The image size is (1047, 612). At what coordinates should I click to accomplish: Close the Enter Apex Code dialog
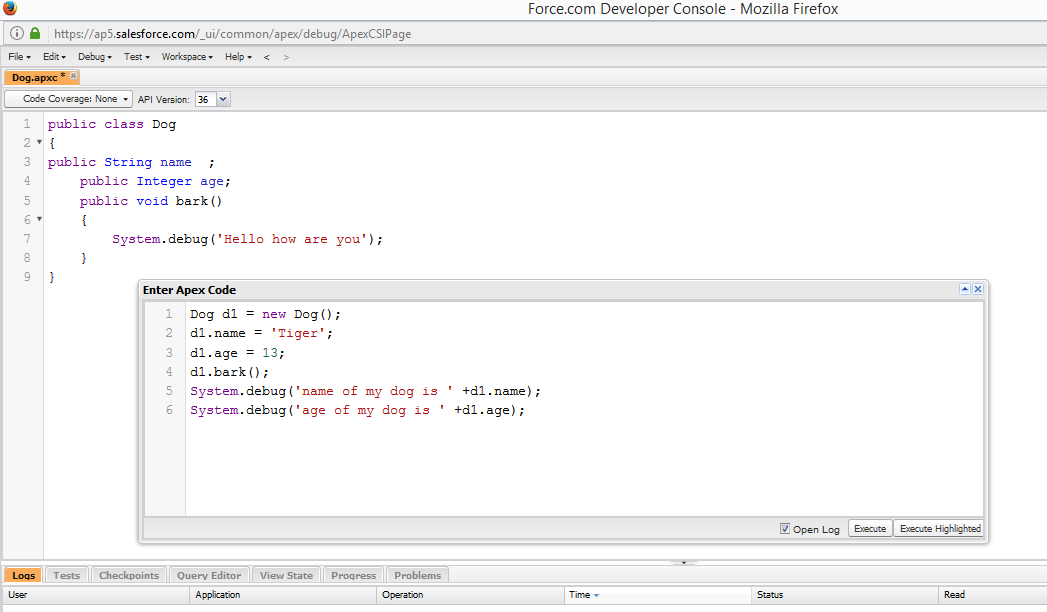pyautogui.click(x=978, y=289)
